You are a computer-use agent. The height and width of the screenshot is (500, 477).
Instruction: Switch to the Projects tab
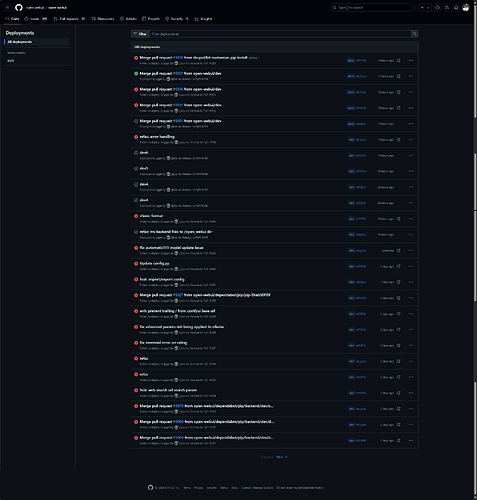(x=151, y=19)
